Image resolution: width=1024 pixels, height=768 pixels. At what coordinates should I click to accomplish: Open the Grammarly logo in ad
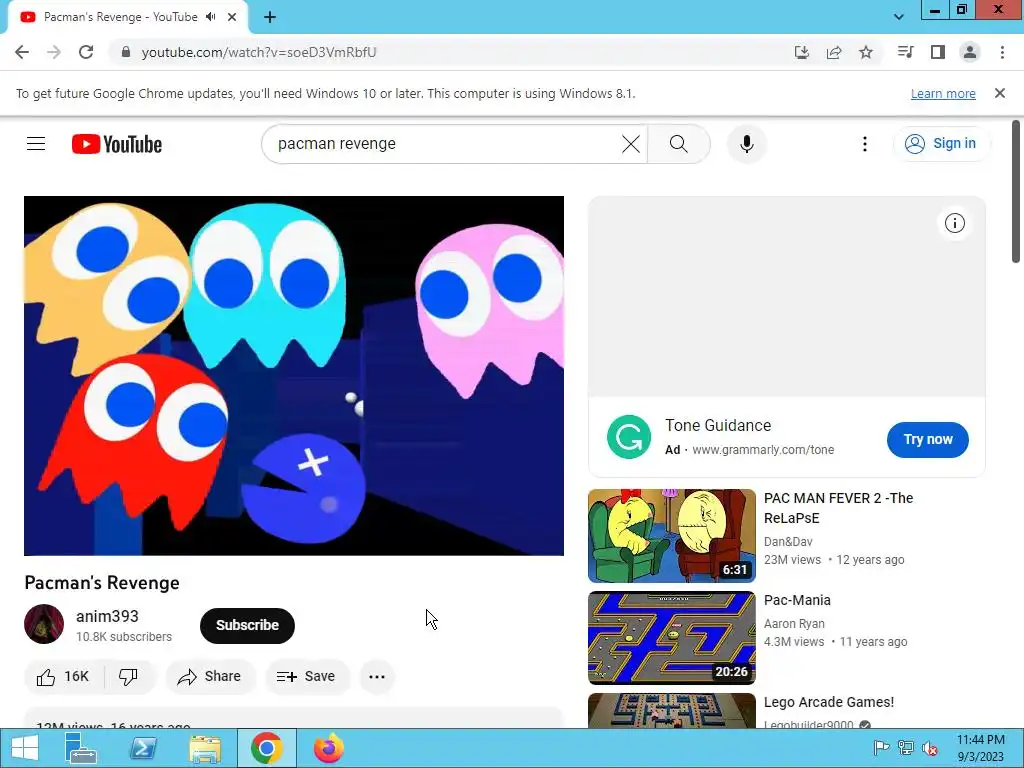(x=628, y=437)
